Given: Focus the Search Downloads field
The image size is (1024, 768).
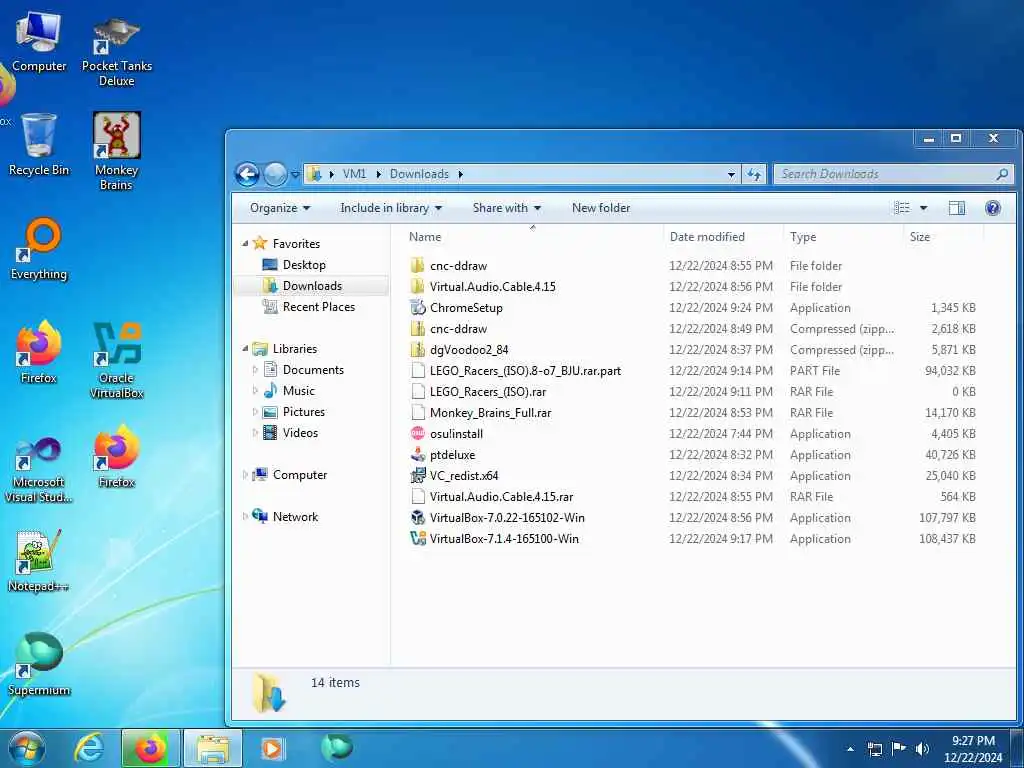Looking at the screenshot, I should click(893, 174).
